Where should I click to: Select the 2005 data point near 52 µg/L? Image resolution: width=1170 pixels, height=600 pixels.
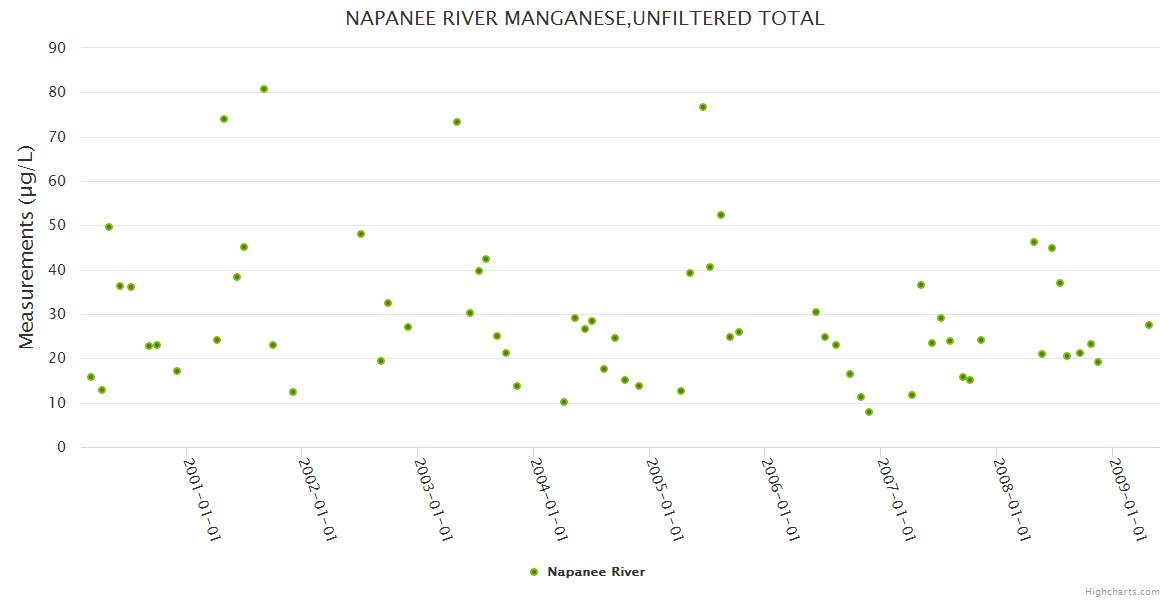(x=721, y=215)
